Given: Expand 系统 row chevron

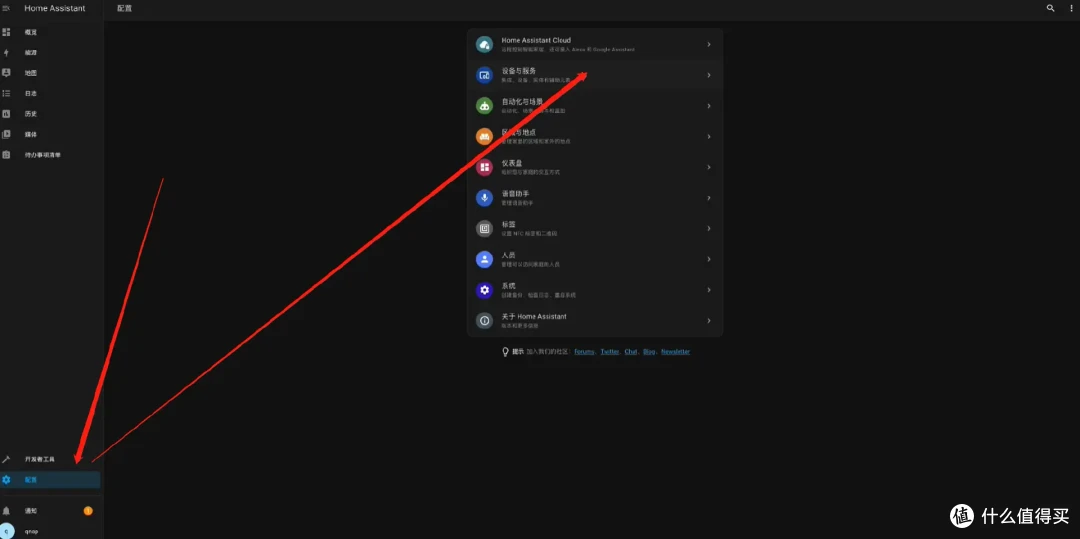Looking at the screenshot, I should point(709,290).
